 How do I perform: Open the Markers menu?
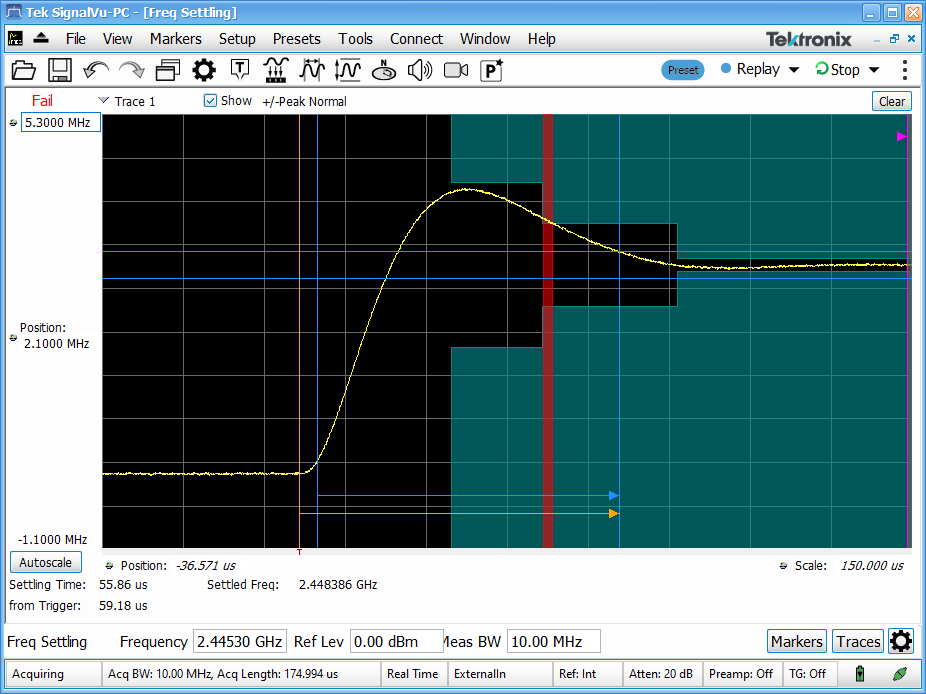(x=175, y=39)
